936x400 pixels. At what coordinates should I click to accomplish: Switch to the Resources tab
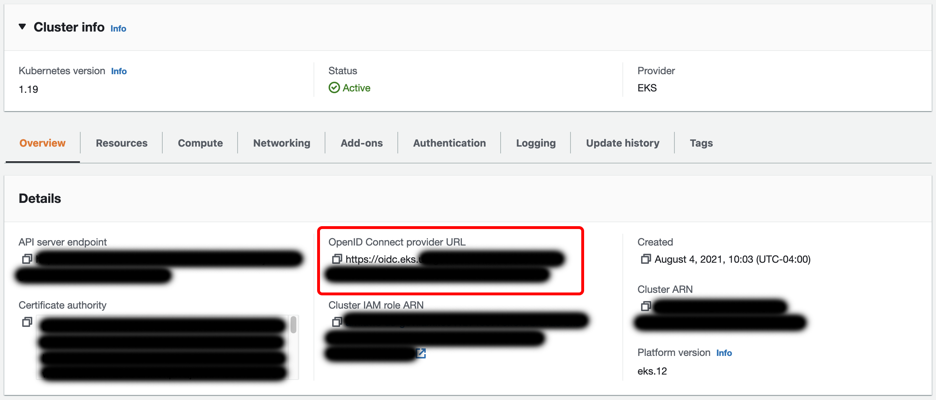pyautogui.click(x=122, y=143)
